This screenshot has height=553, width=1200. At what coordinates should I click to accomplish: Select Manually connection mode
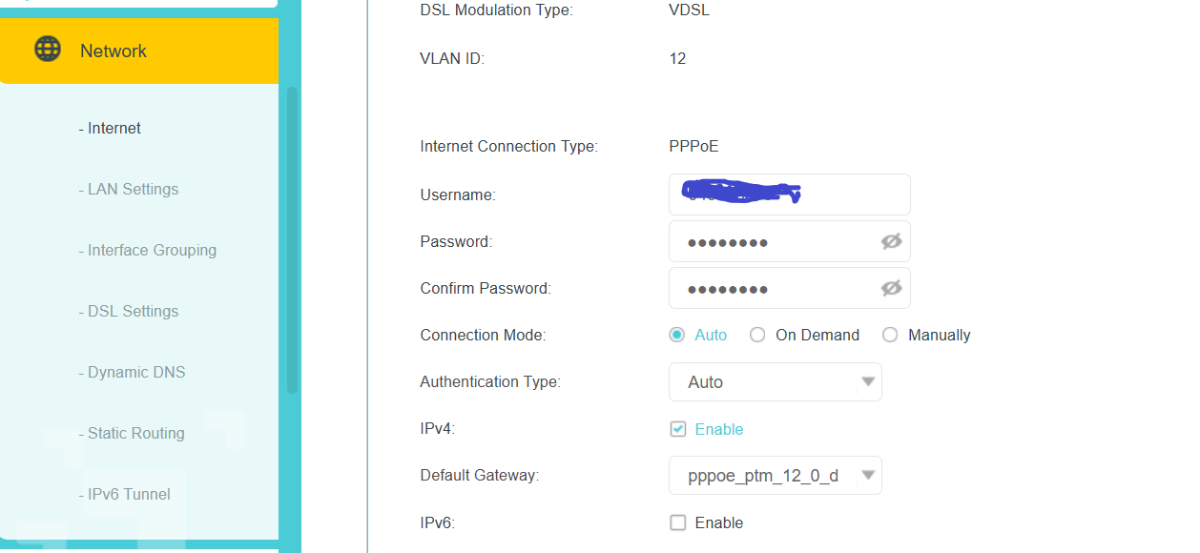tap(890, 335)
